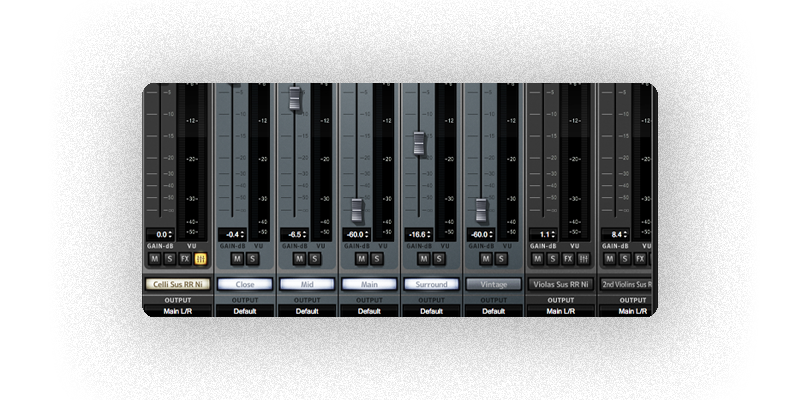Select the Vintage mic channel label
Viewport: 800px width, 400px height.
coord(493,284)
